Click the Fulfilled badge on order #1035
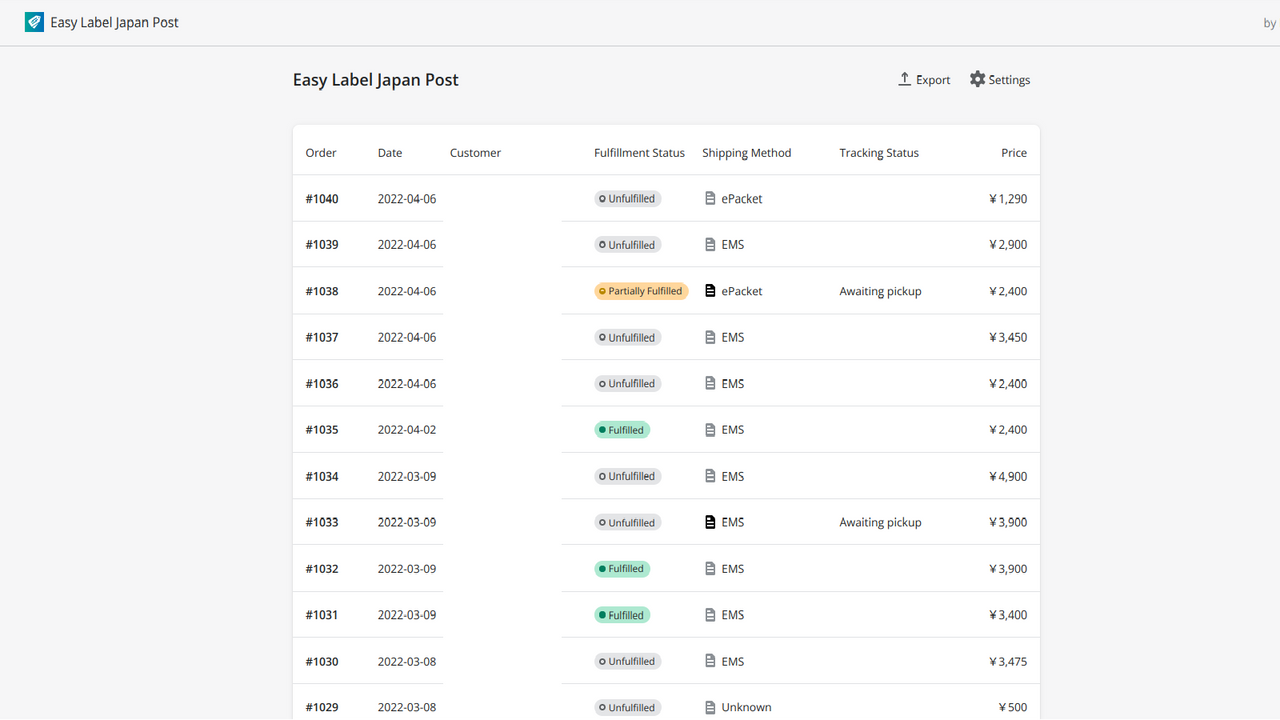Screen dimensions: 1280x720 [622, 429]
